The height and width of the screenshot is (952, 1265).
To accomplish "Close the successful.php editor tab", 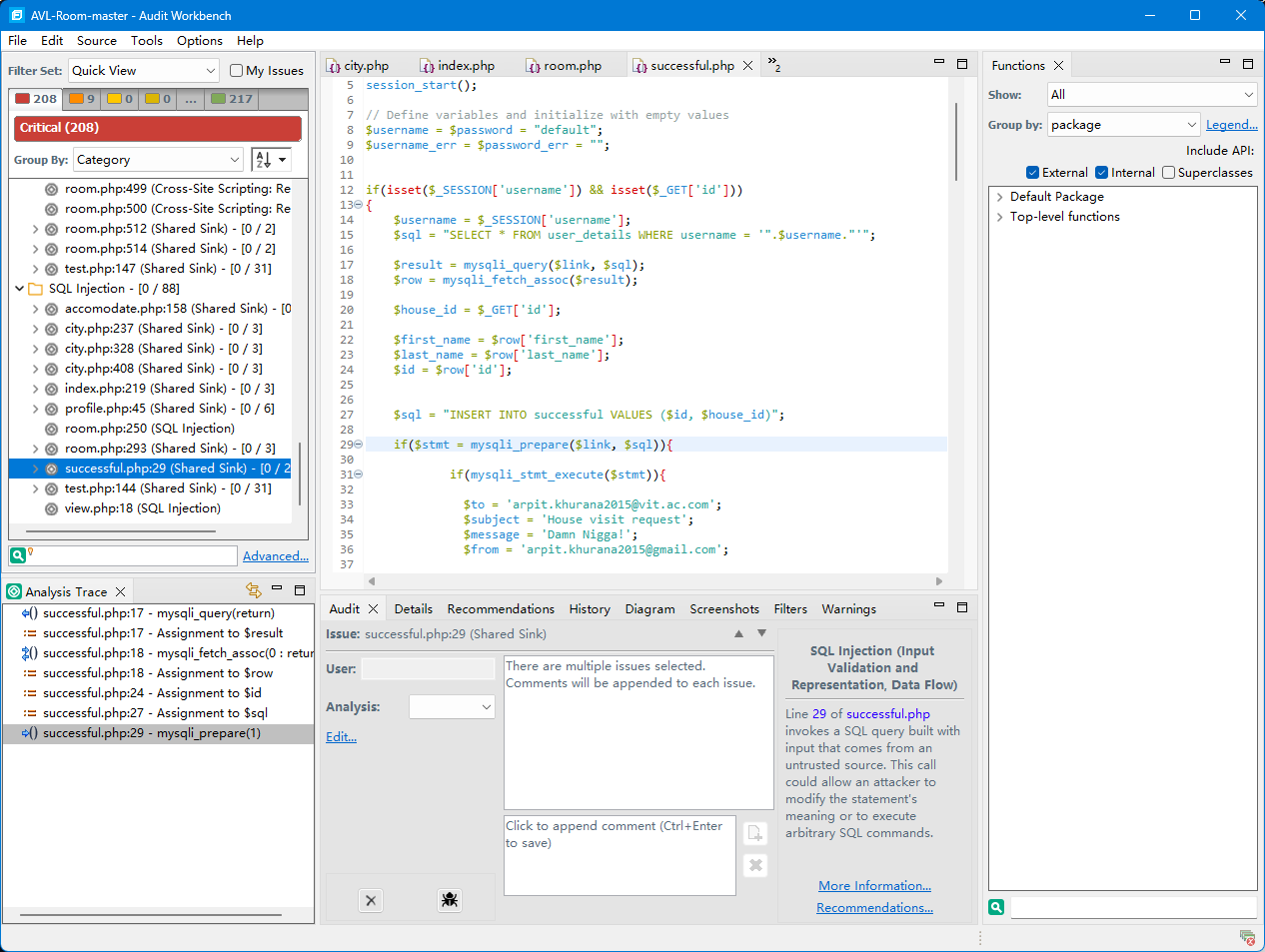I will 747,66.
